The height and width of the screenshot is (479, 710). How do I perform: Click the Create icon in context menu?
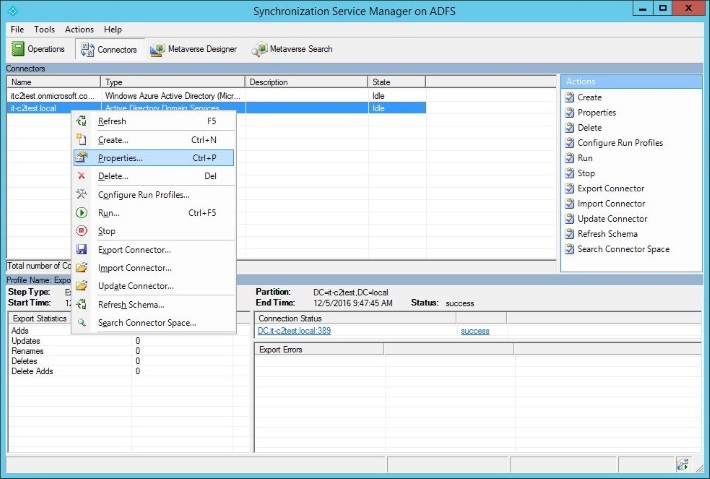coord(82,139)
